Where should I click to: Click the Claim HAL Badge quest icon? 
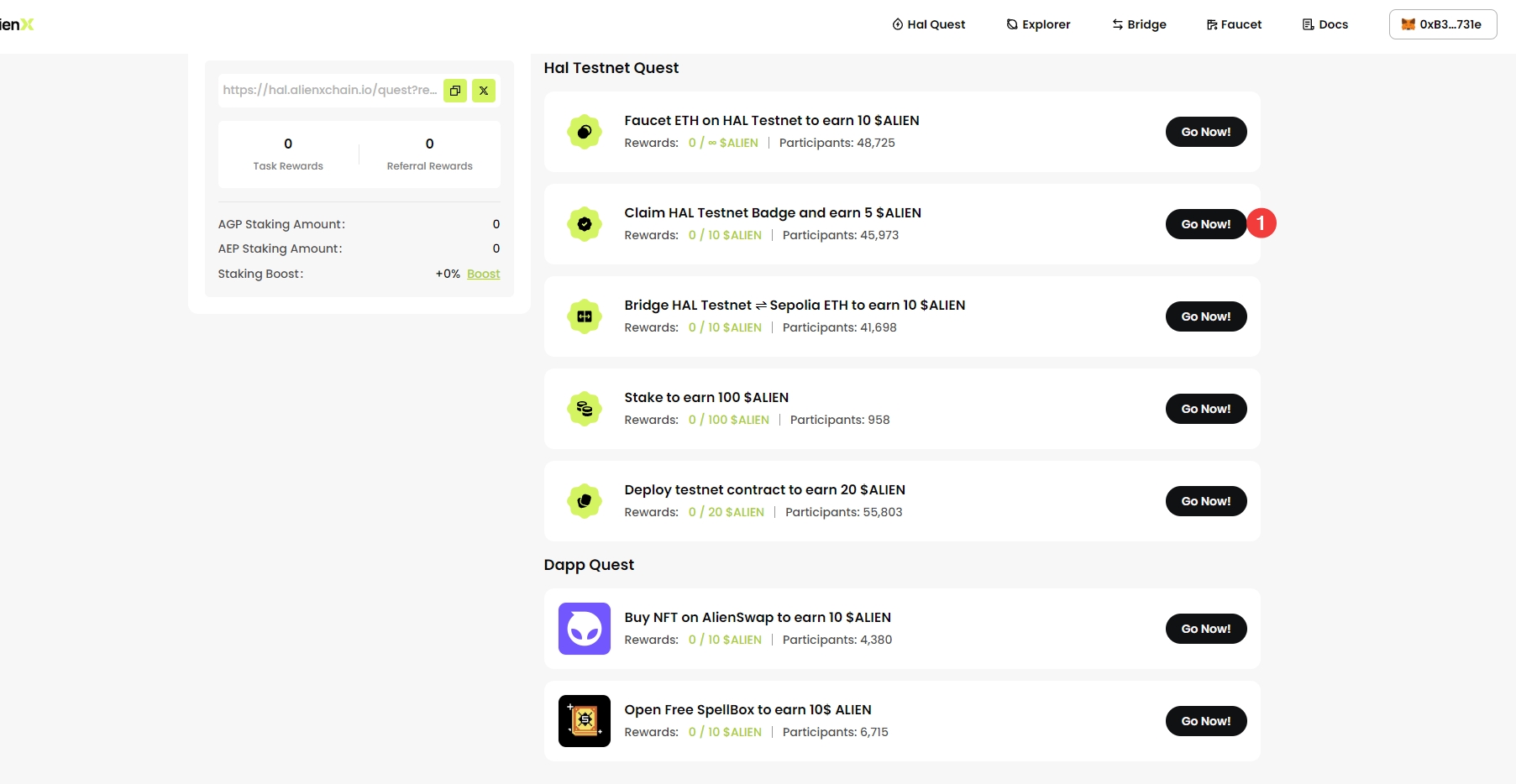[585, 224]
